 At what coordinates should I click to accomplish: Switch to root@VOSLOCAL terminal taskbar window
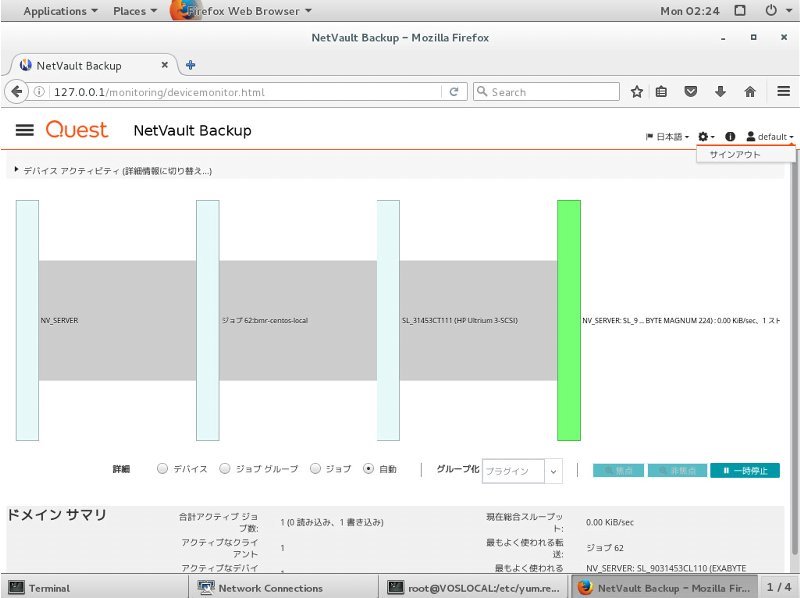pos(474,588)
